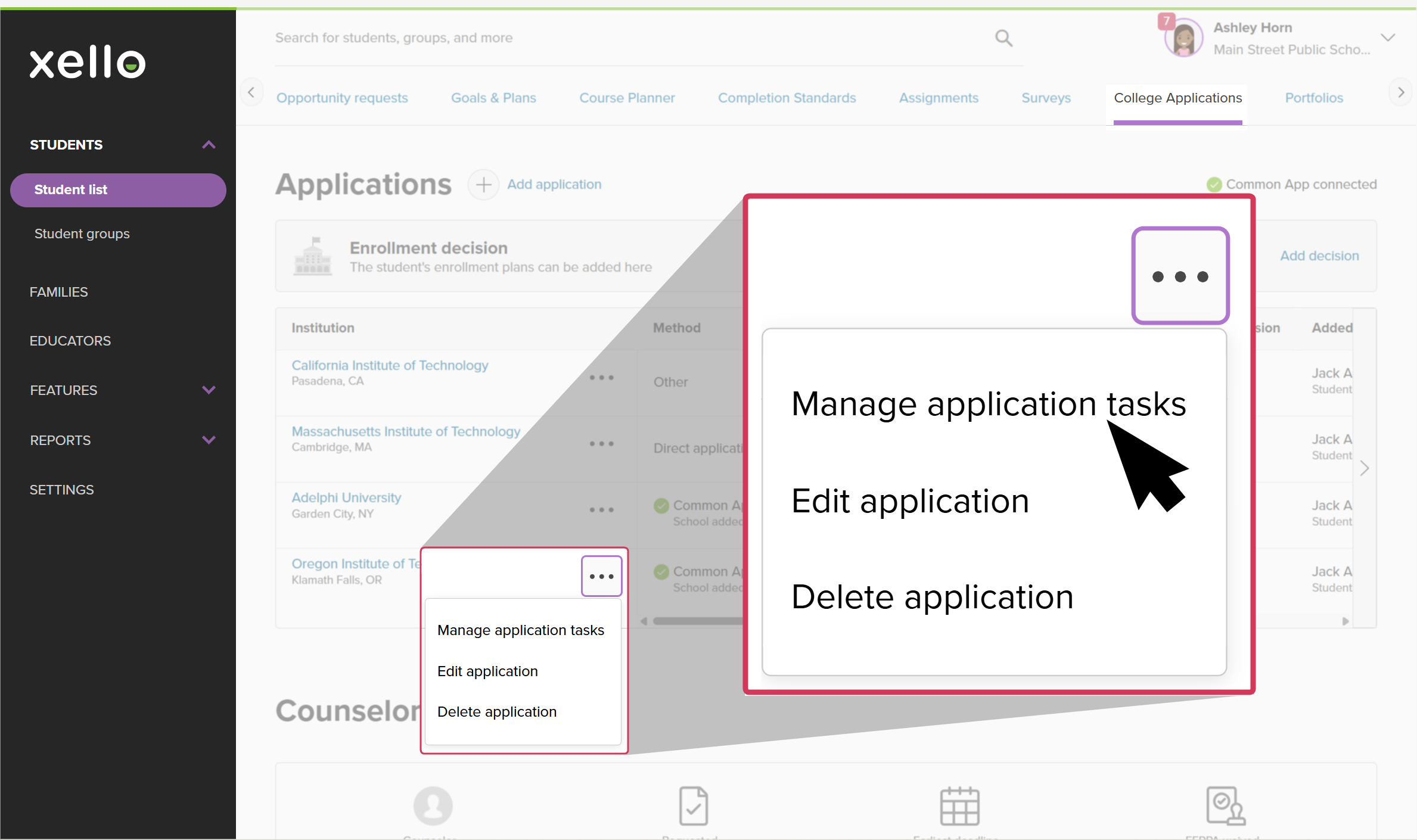Viewport: 1417px width, 840px height.
Task: Select Manage application tasks in small menu
Action: pyautogui.click(x=520, y=630)
